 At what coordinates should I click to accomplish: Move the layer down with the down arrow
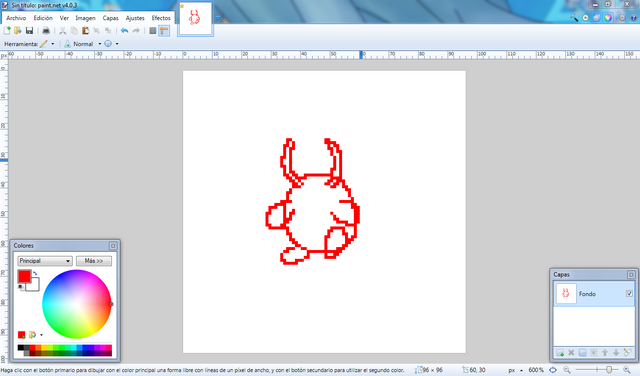(616, 353)
